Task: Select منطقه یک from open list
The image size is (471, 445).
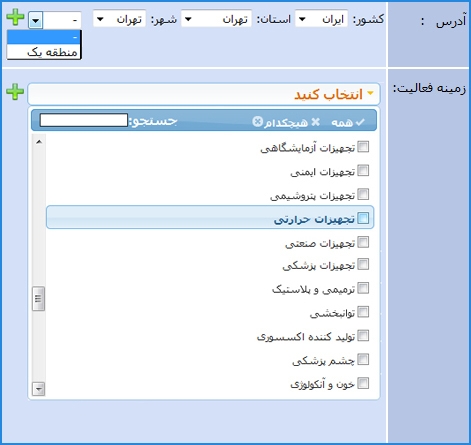Action: [x=44, y=52]
